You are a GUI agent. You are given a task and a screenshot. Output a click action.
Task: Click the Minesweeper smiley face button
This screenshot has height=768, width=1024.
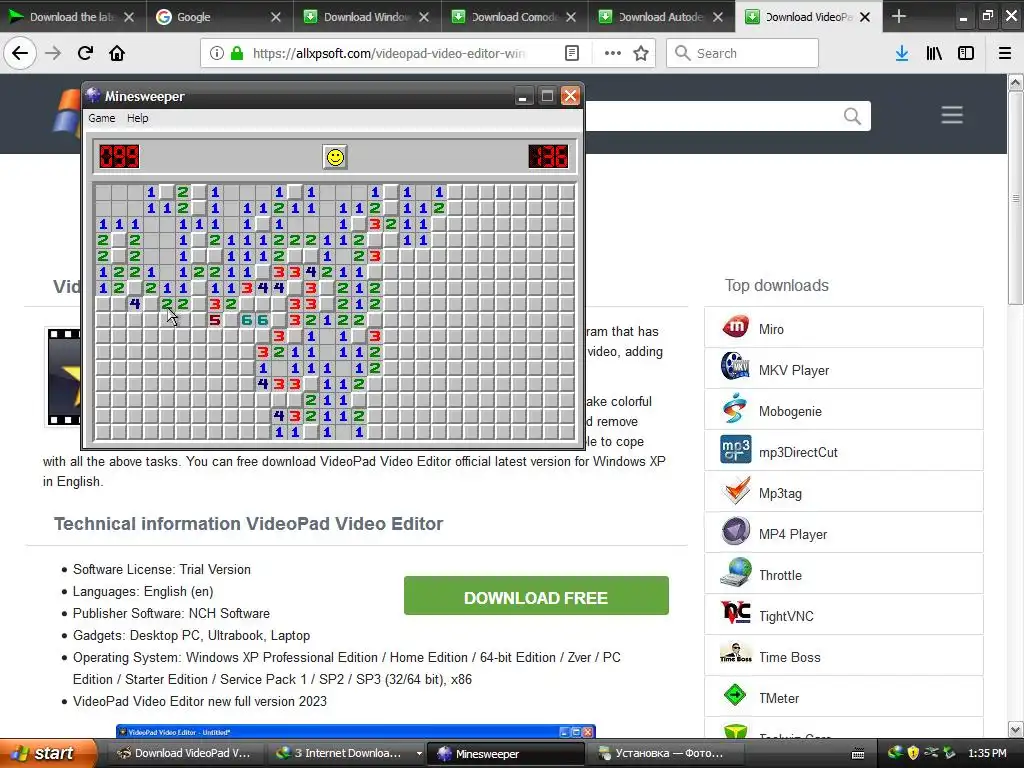[x=335, y=157]
